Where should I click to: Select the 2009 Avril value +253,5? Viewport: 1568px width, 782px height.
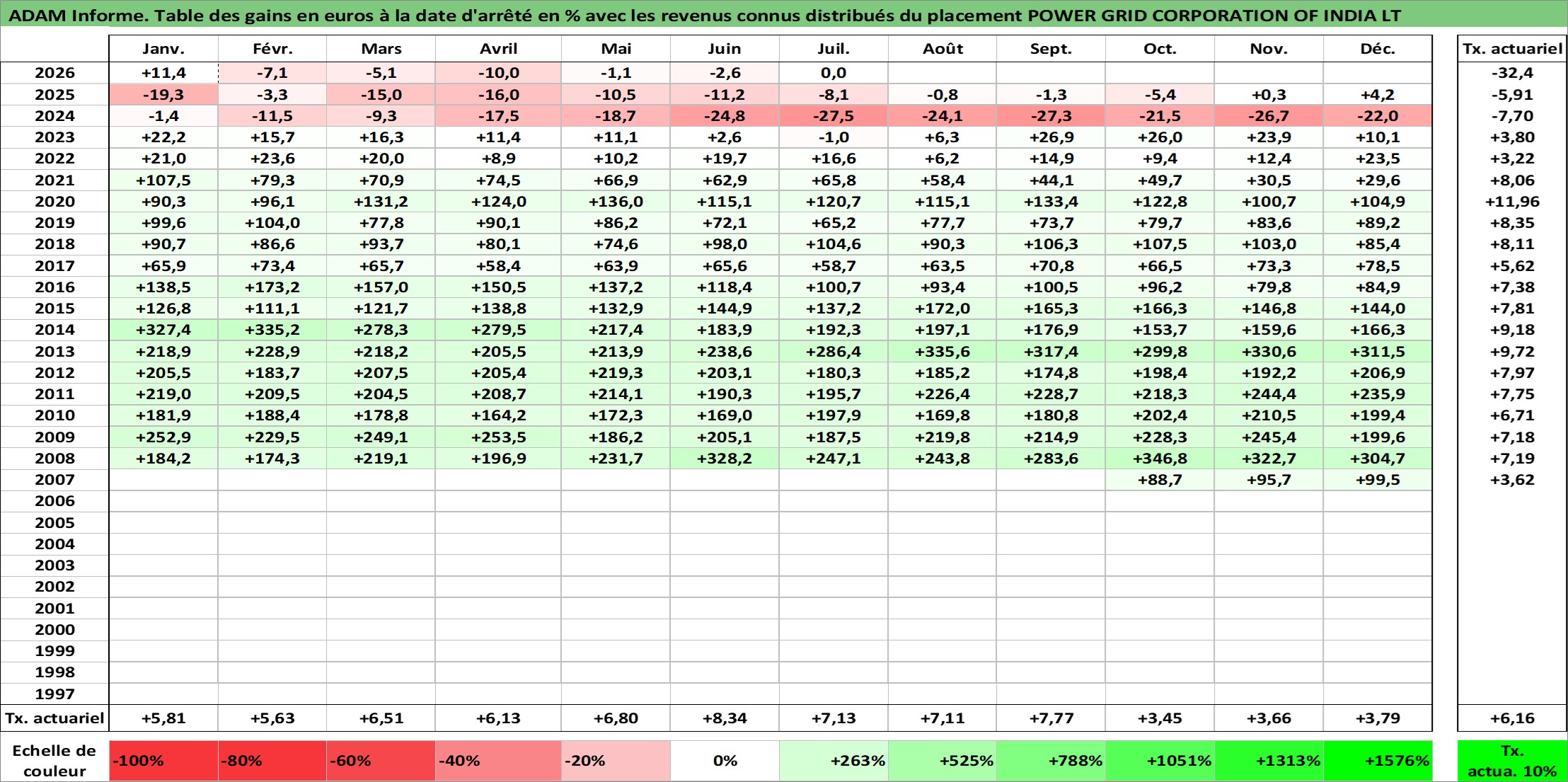498,437
